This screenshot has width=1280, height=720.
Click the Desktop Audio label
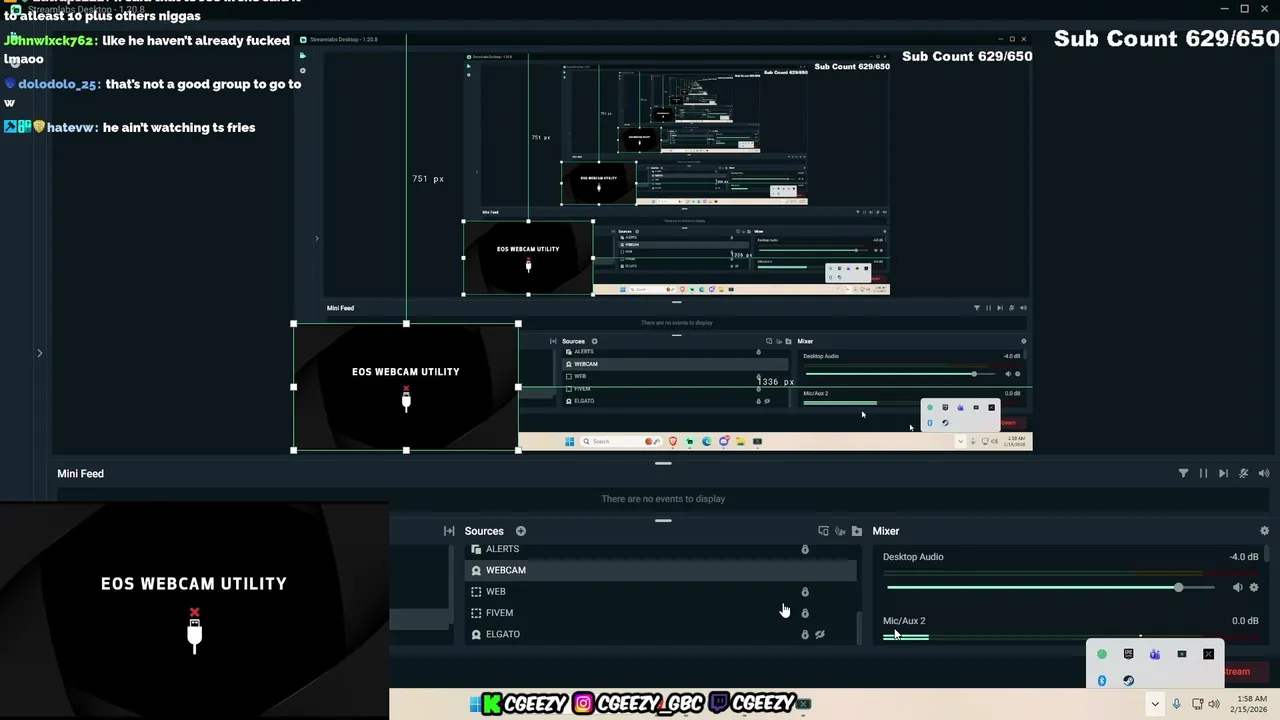pos(913,557)
